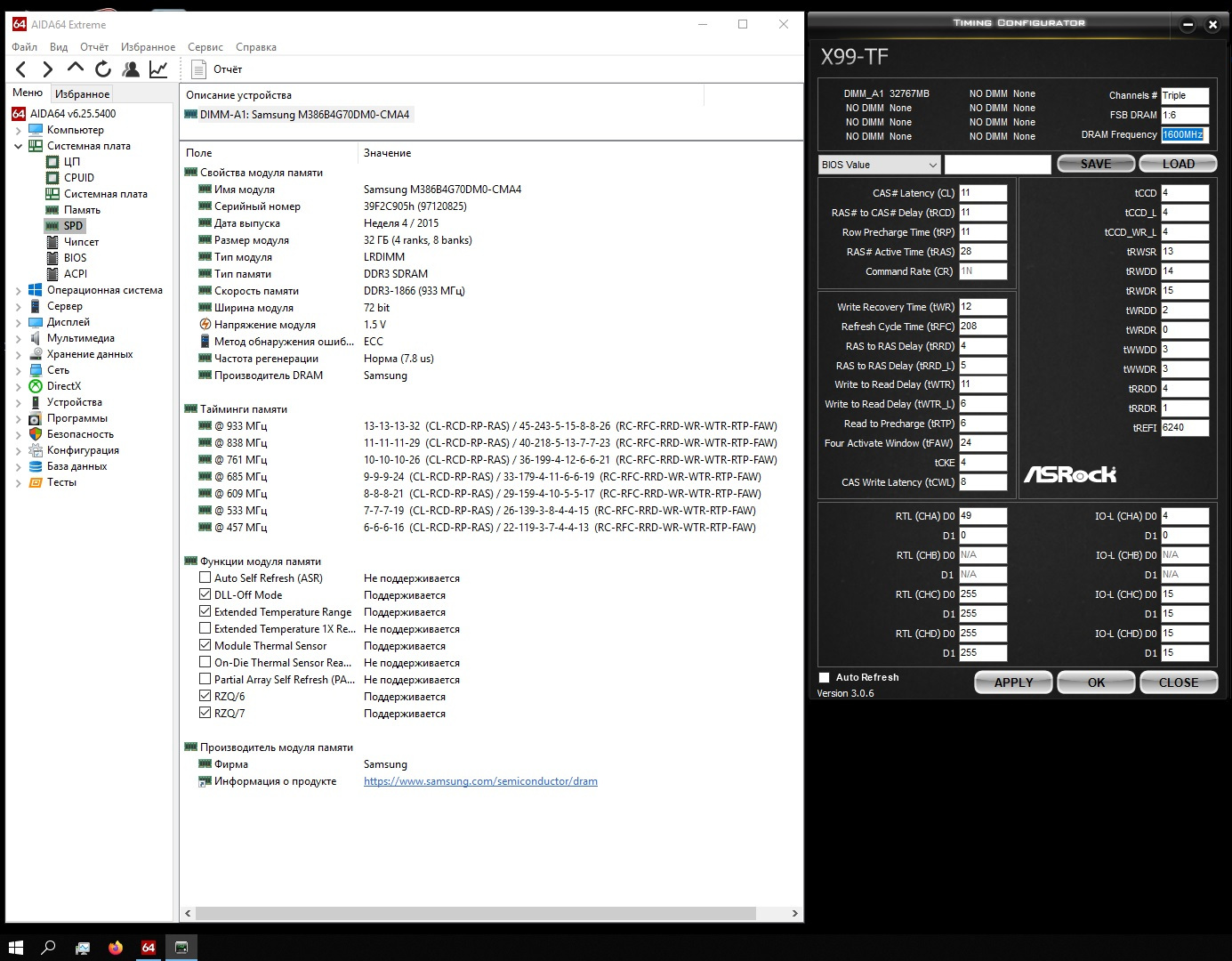Image resolution: width=1232 pixels, height=961 pixels.
Task: Click the DRAM Frequency field
Action: point(1185,135)
